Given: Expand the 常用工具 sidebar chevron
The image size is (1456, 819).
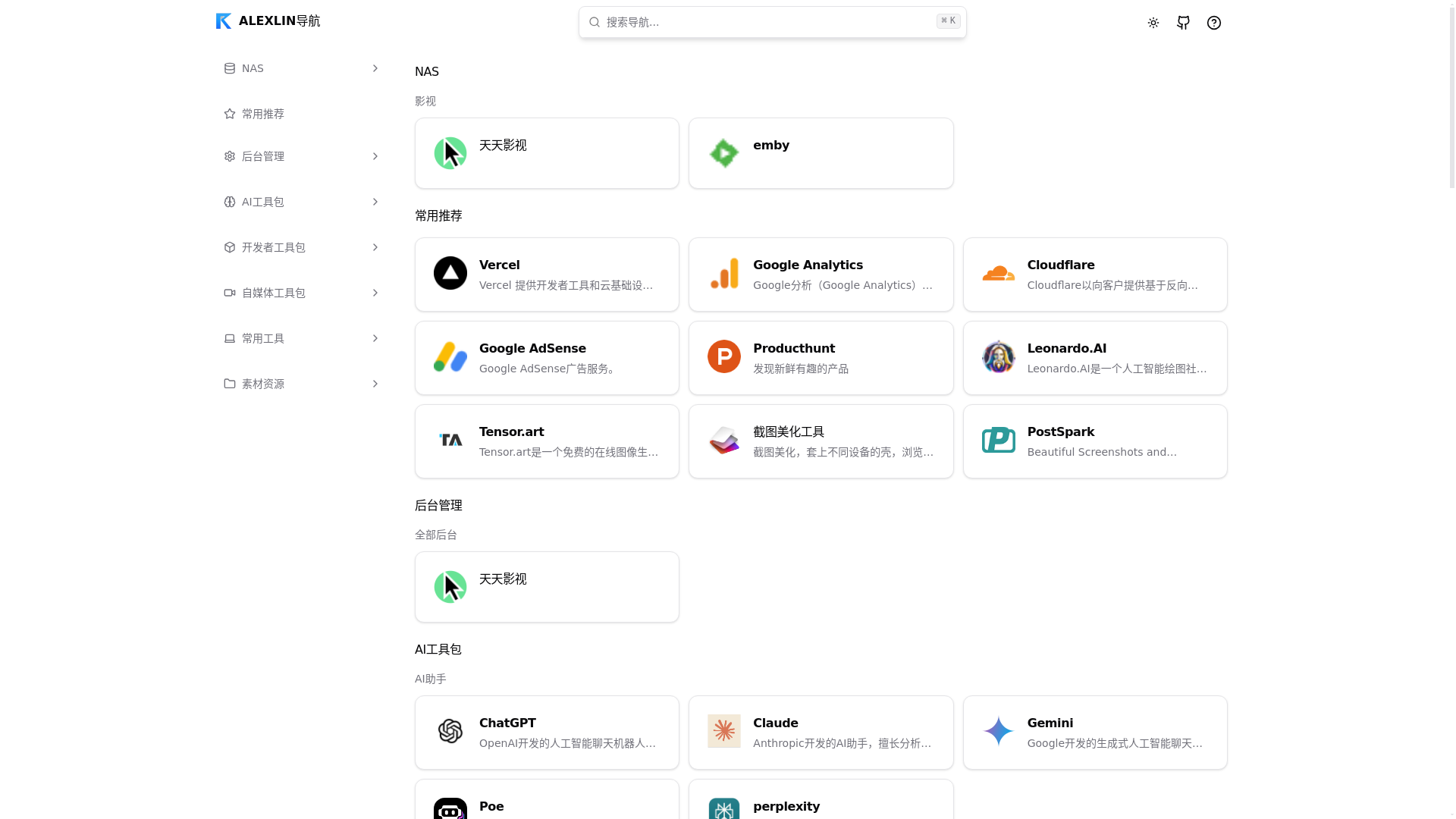Looking at the screenshot, I should click(375, 338).
